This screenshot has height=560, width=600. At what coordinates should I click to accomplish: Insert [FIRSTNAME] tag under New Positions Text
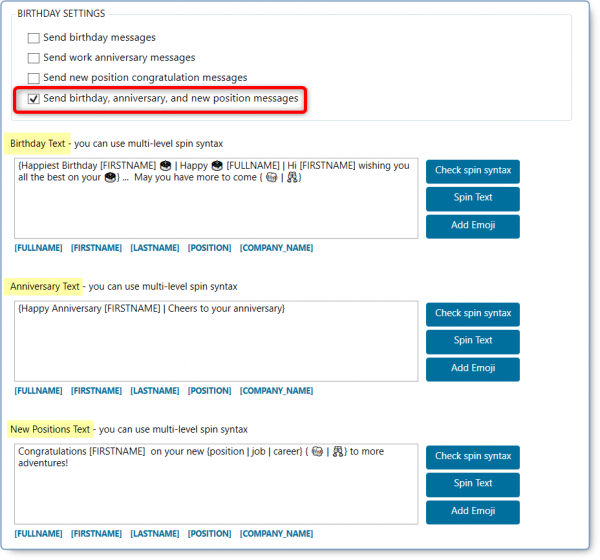96,534
